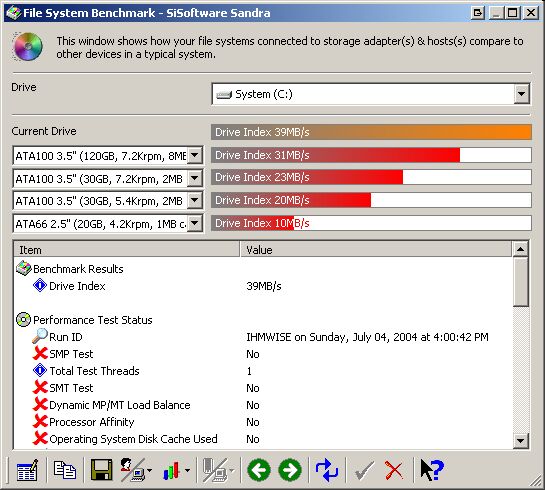Cancel with the red X toolbar icon
This screenshot has width=545, height=490.
tap(394, 471)
